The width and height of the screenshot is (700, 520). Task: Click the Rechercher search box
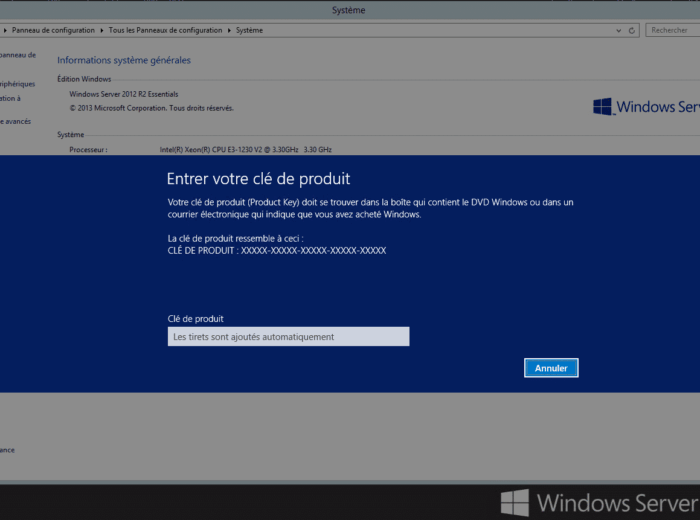pyautogui.click(x=672, y=30)
